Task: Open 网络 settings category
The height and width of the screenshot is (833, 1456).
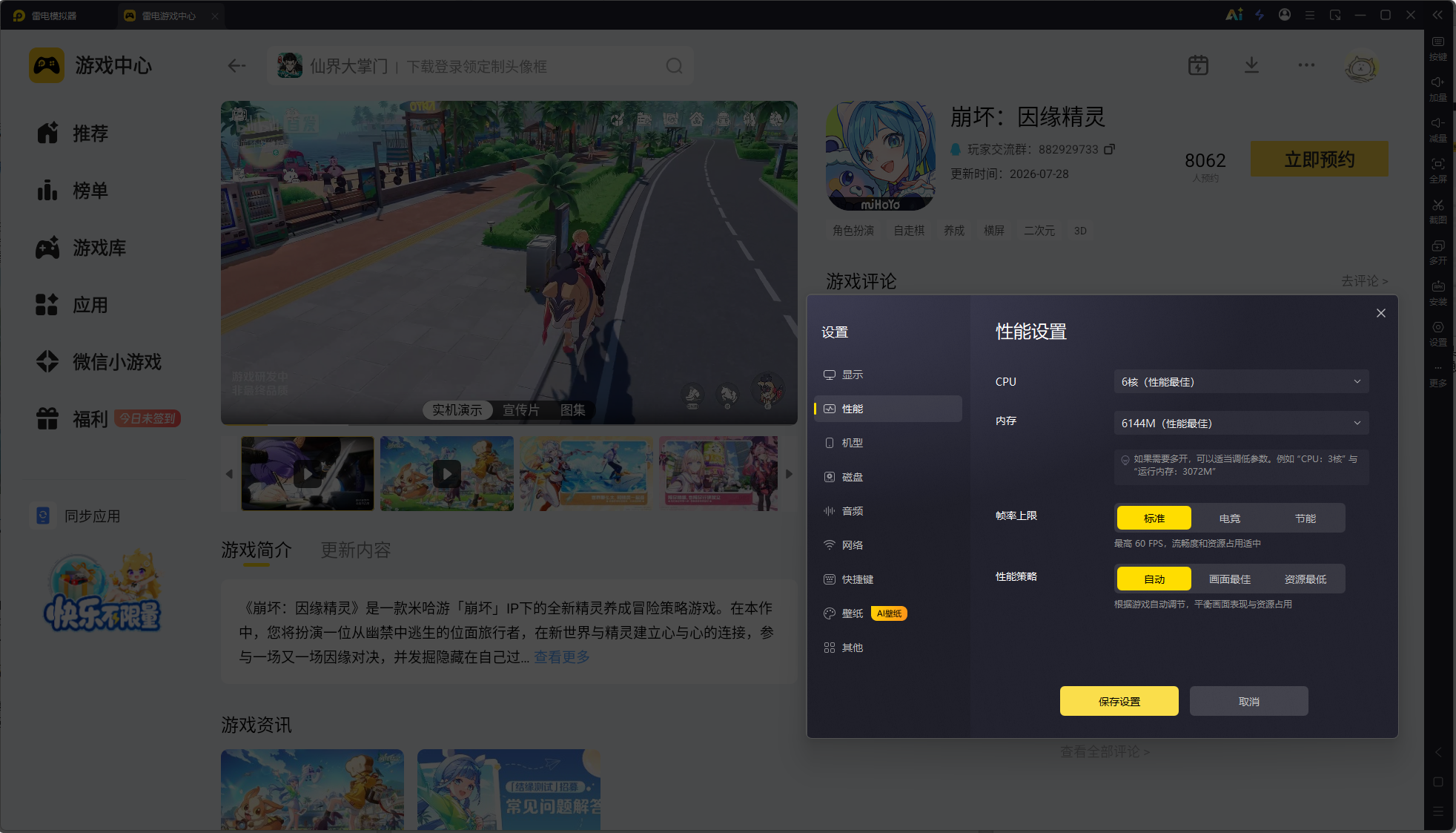Action: [887, 545]
